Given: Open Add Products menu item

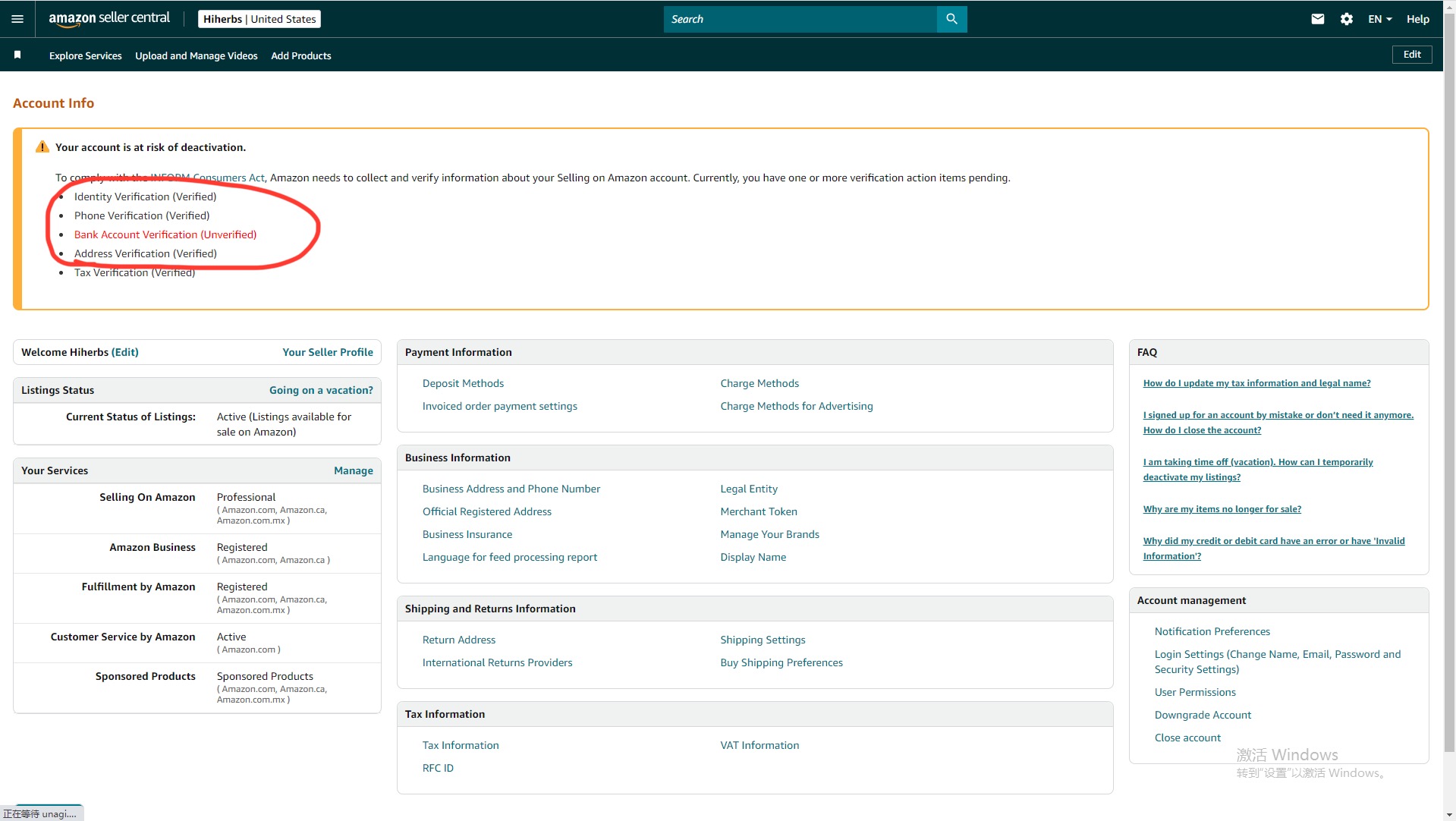Looking at the screenshot, I should (x=301, y=55).
